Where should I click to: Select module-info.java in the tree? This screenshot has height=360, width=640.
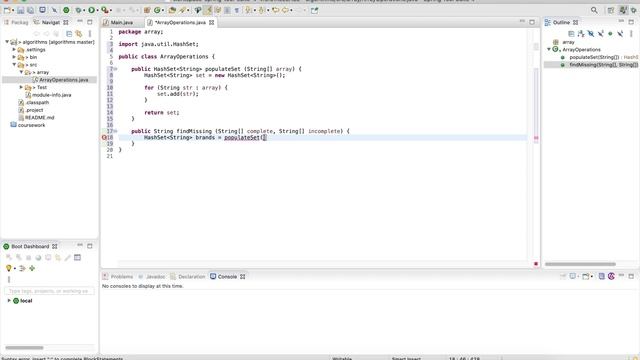coord(51,95)
